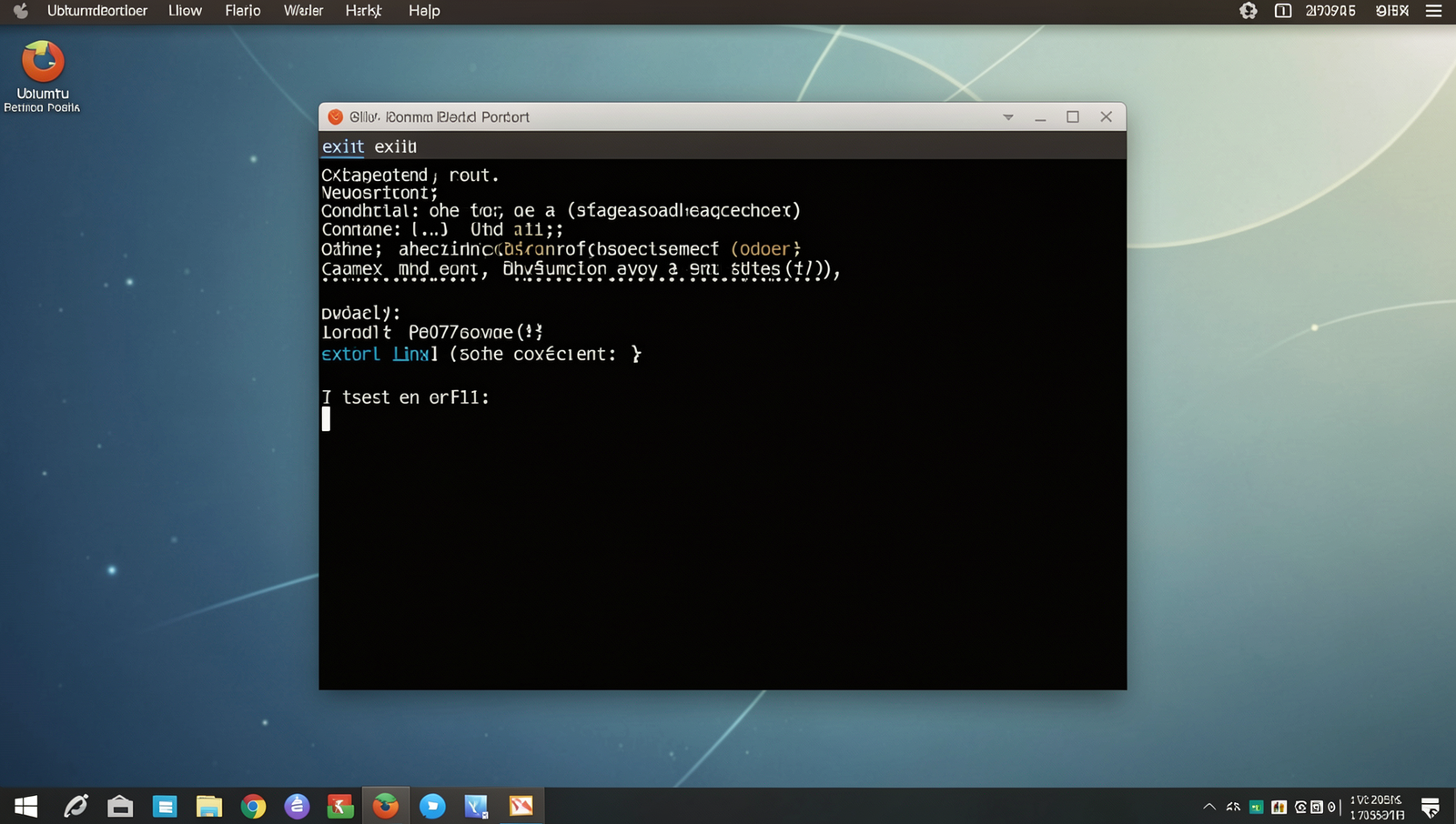Image resolution: width=1456 pixels, height=824 pixels.
Task: Click the Apple logo in the top bar
Action: click(x=20, y=11)
